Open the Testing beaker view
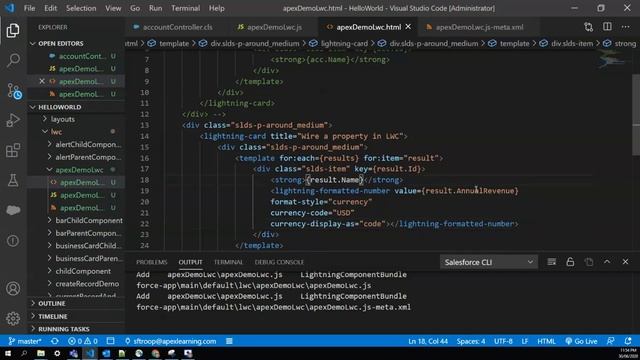Viewport: 640px width, 360px height. coord(13,180)
